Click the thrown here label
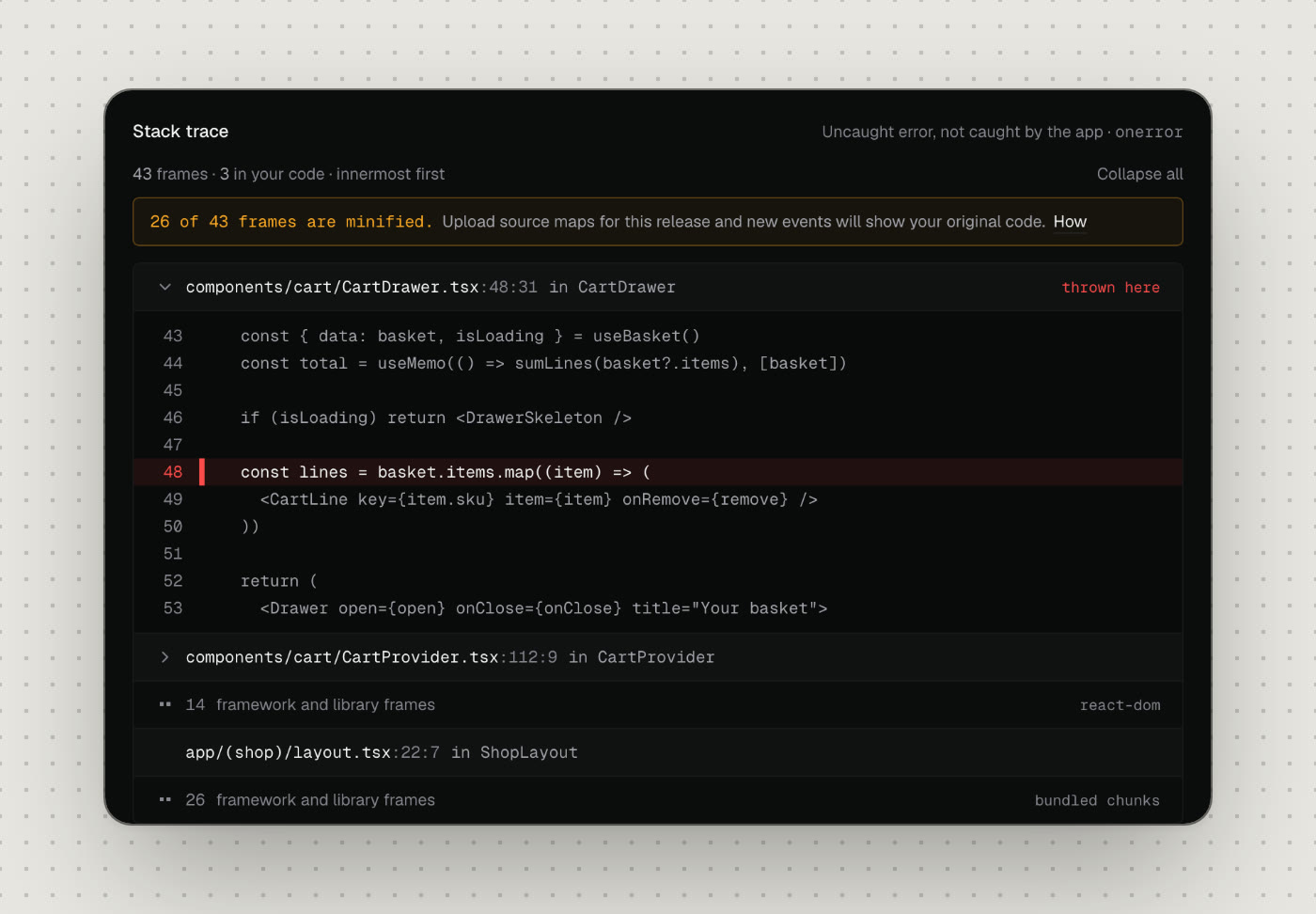The image size is (1316, 914). click(x=1110, y=288)
